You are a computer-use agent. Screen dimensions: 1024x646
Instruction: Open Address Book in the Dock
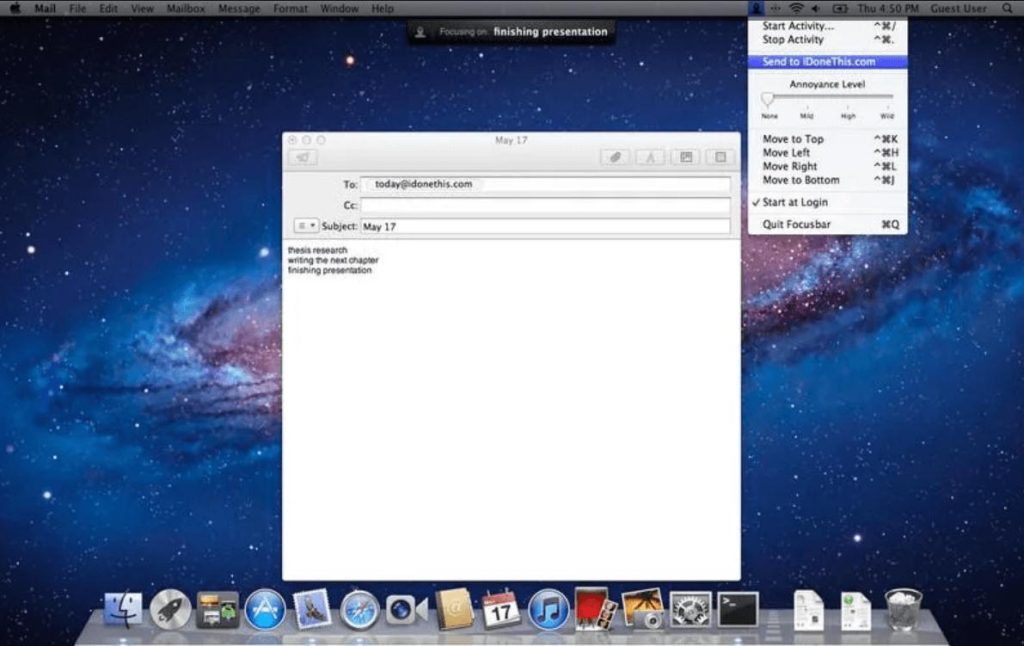click(455, 609)
